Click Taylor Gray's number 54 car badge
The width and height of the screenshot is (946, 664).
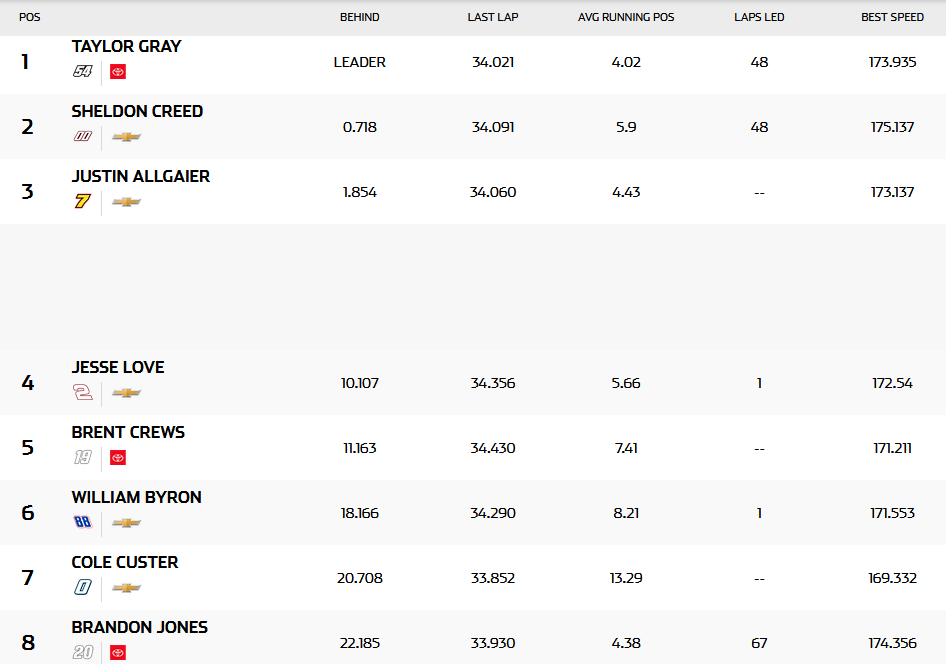tap(83, 72)
